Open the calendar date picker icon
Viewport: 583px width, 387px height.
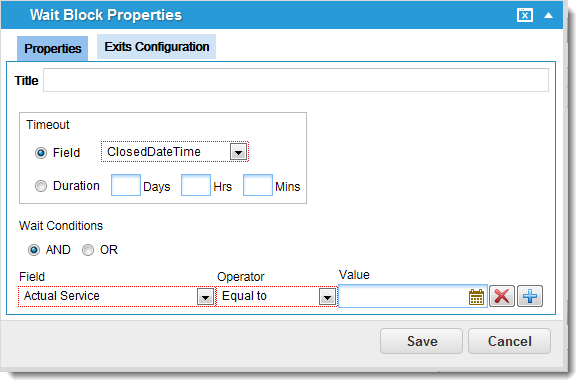pyautogui.click(x=476, y=297)
